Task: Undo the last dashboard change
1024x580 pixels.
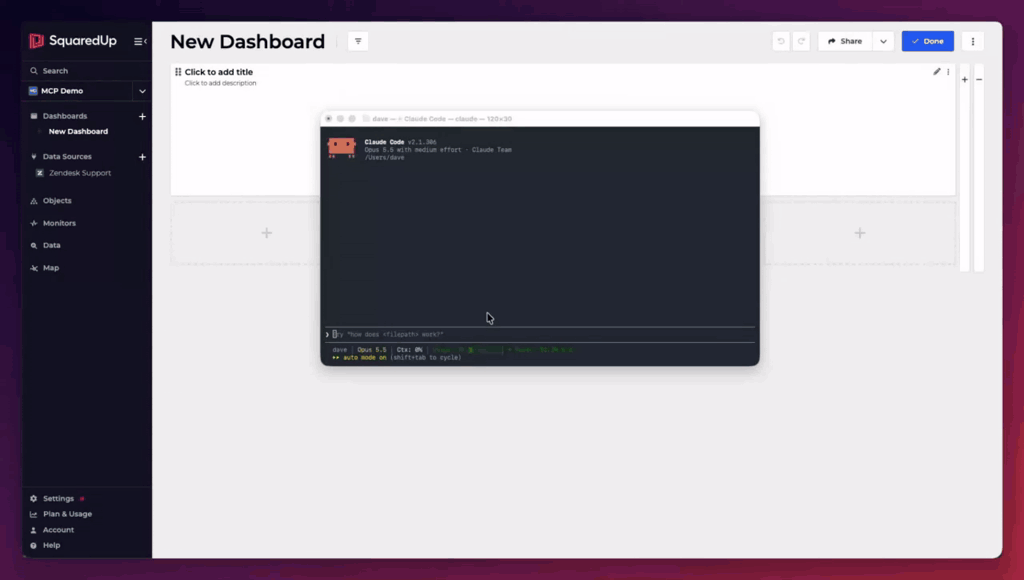Action: (780, 41)
